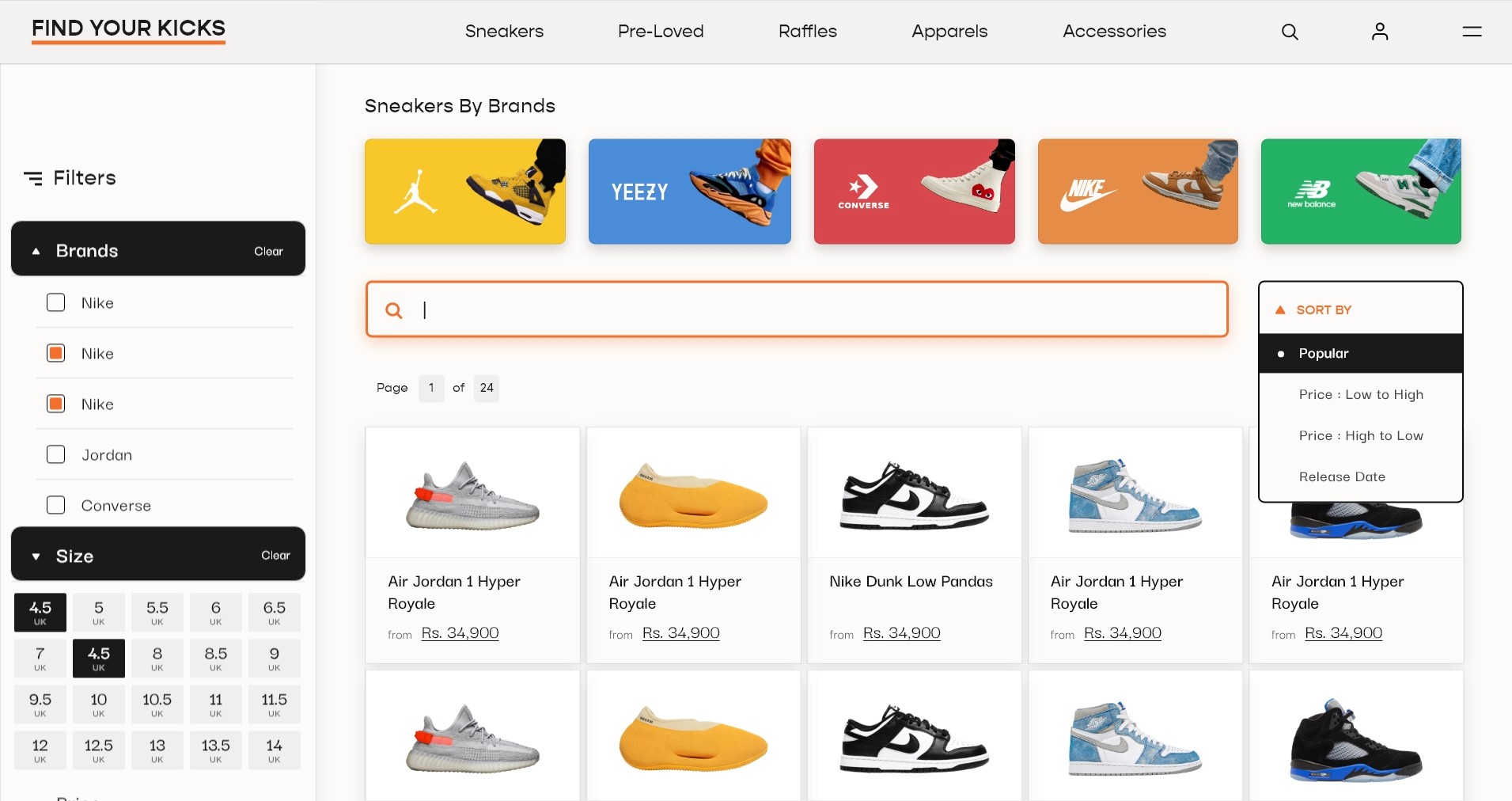
Task: Open the Apparels menu item
Action: coord(949,32)
